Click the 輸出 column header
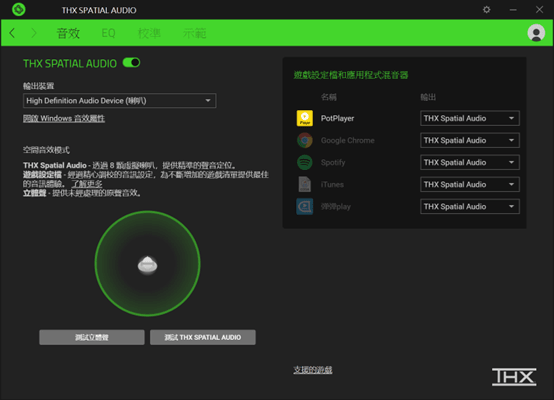Viewport: 554px width, 400px height. [428, 97]
